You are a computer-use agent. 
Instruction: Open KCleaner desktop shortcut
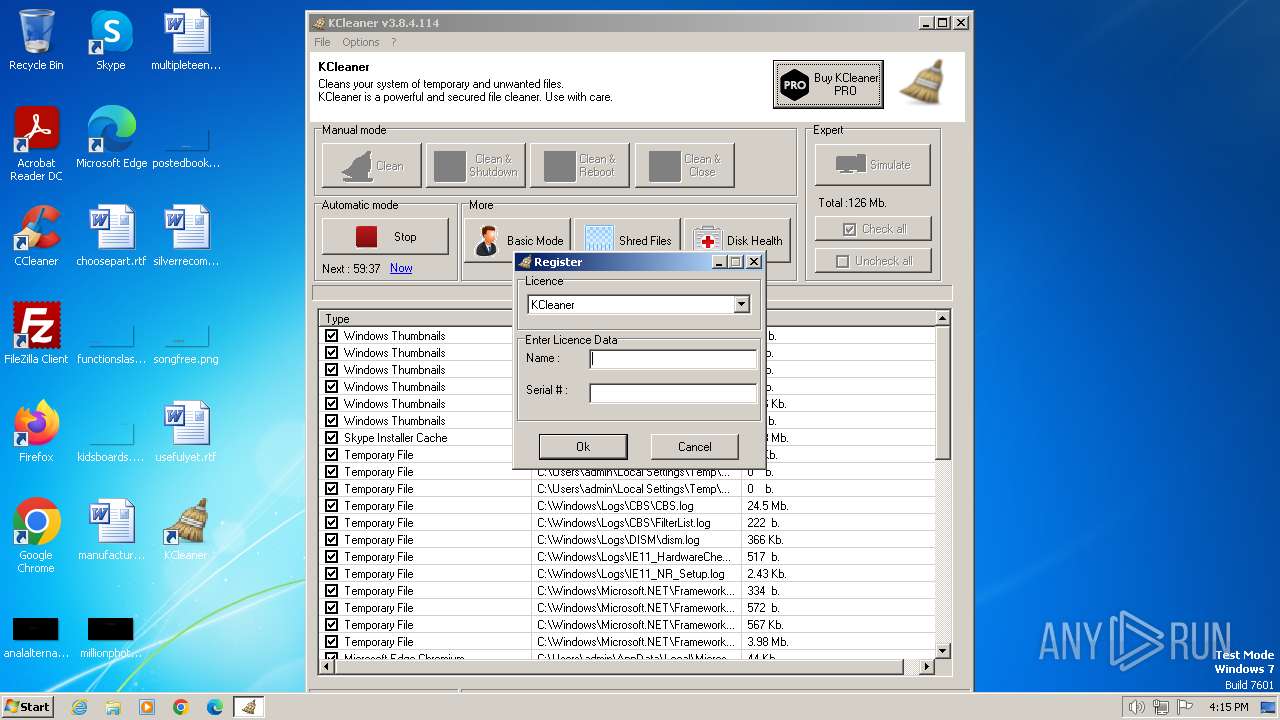coord(186,530)
